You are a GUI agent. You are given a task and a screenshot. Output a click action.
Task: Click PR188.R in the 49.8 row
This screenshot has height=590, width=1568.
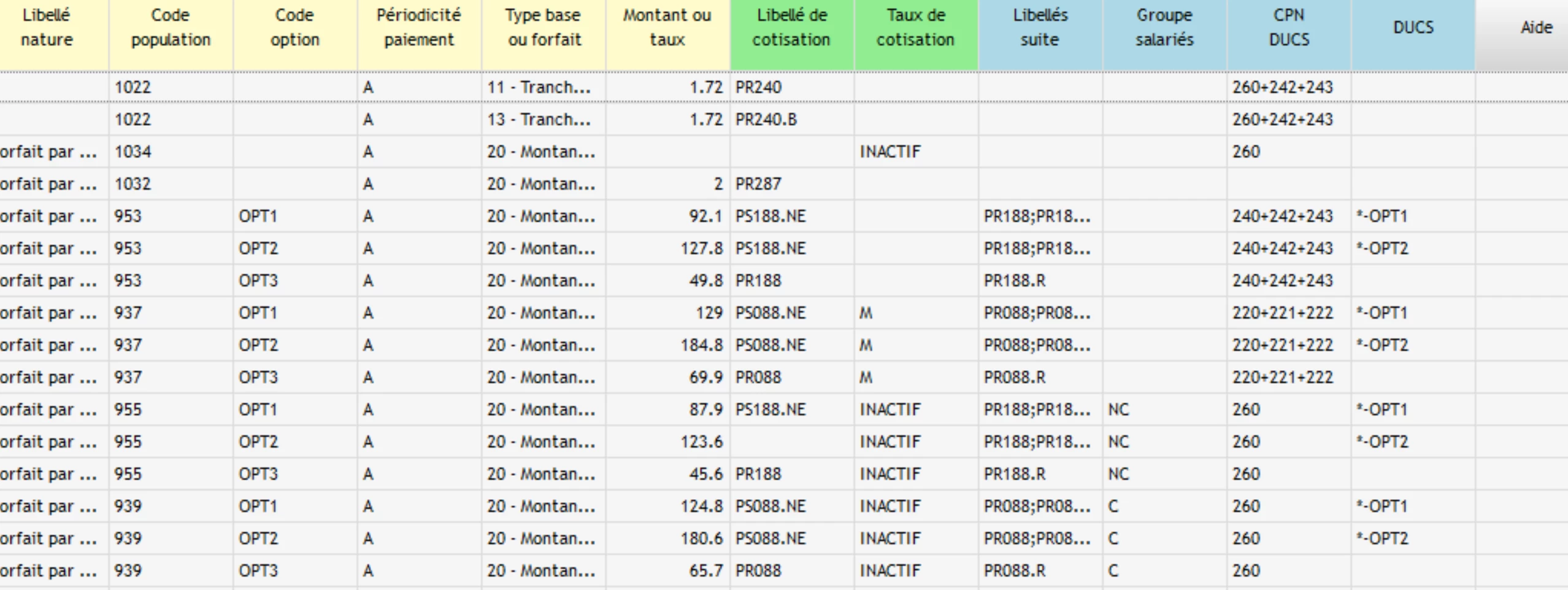pyautogui.click(x=1040, y=281)
